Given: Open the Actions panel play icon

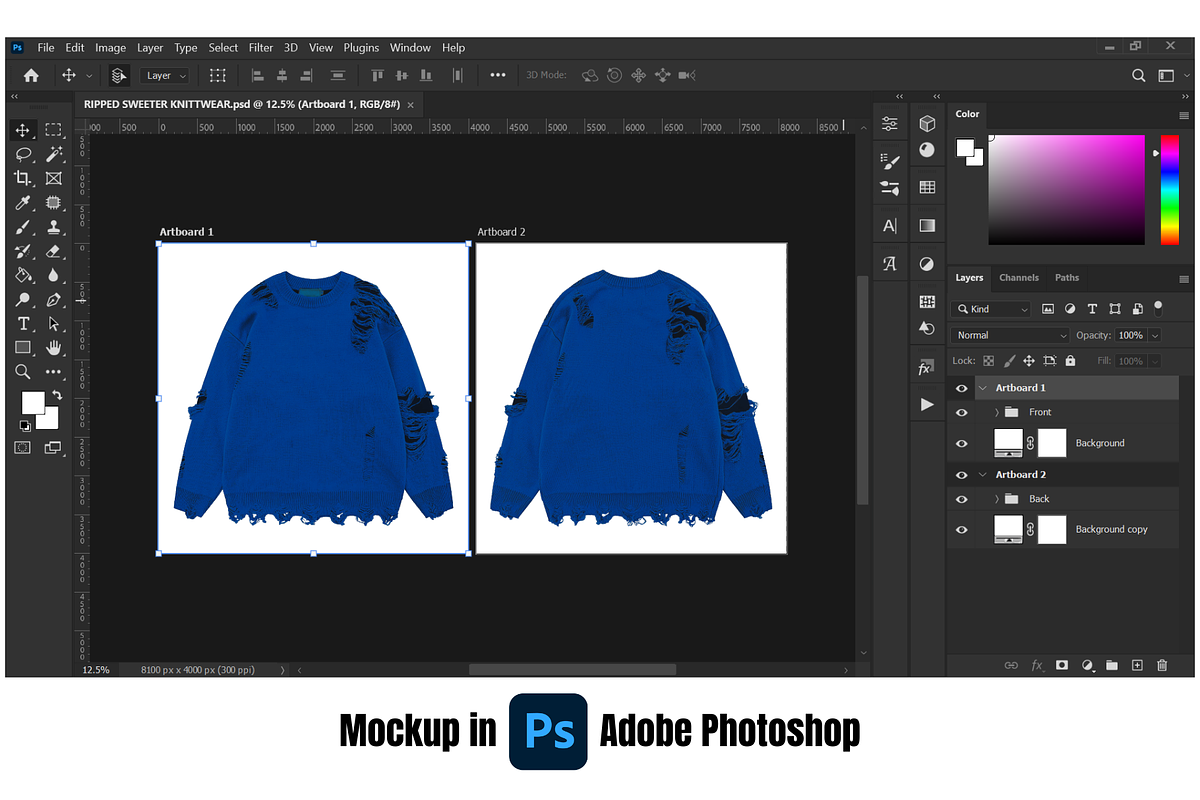Looking at the screenshot, I should click(x=927, y=405).
